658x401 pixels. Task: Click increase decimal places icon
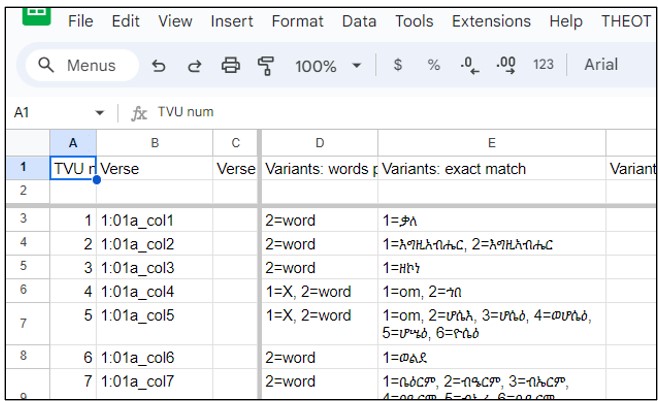coord(506,65)
